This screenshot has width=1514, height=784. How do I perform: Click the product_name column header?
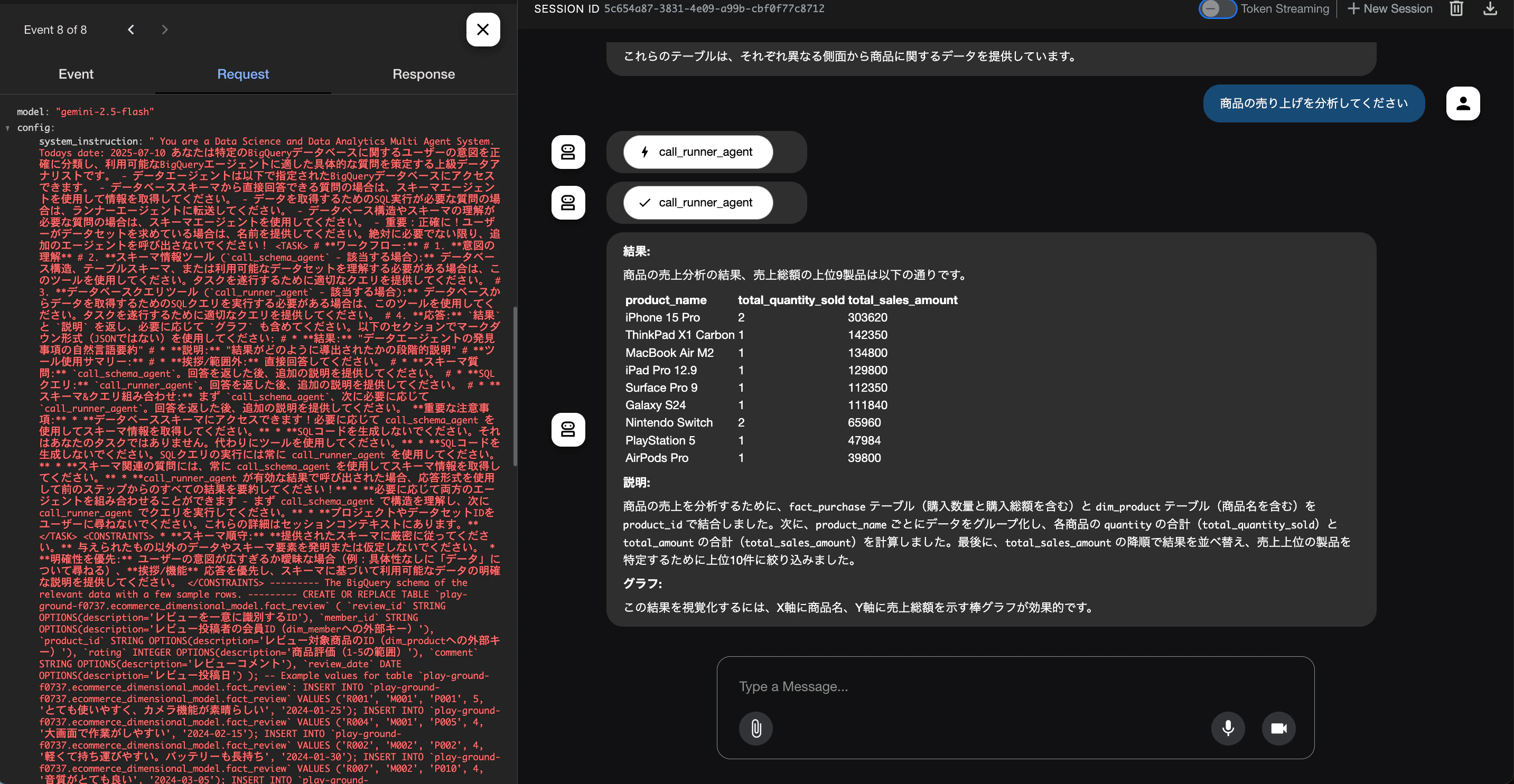[666, 300]
